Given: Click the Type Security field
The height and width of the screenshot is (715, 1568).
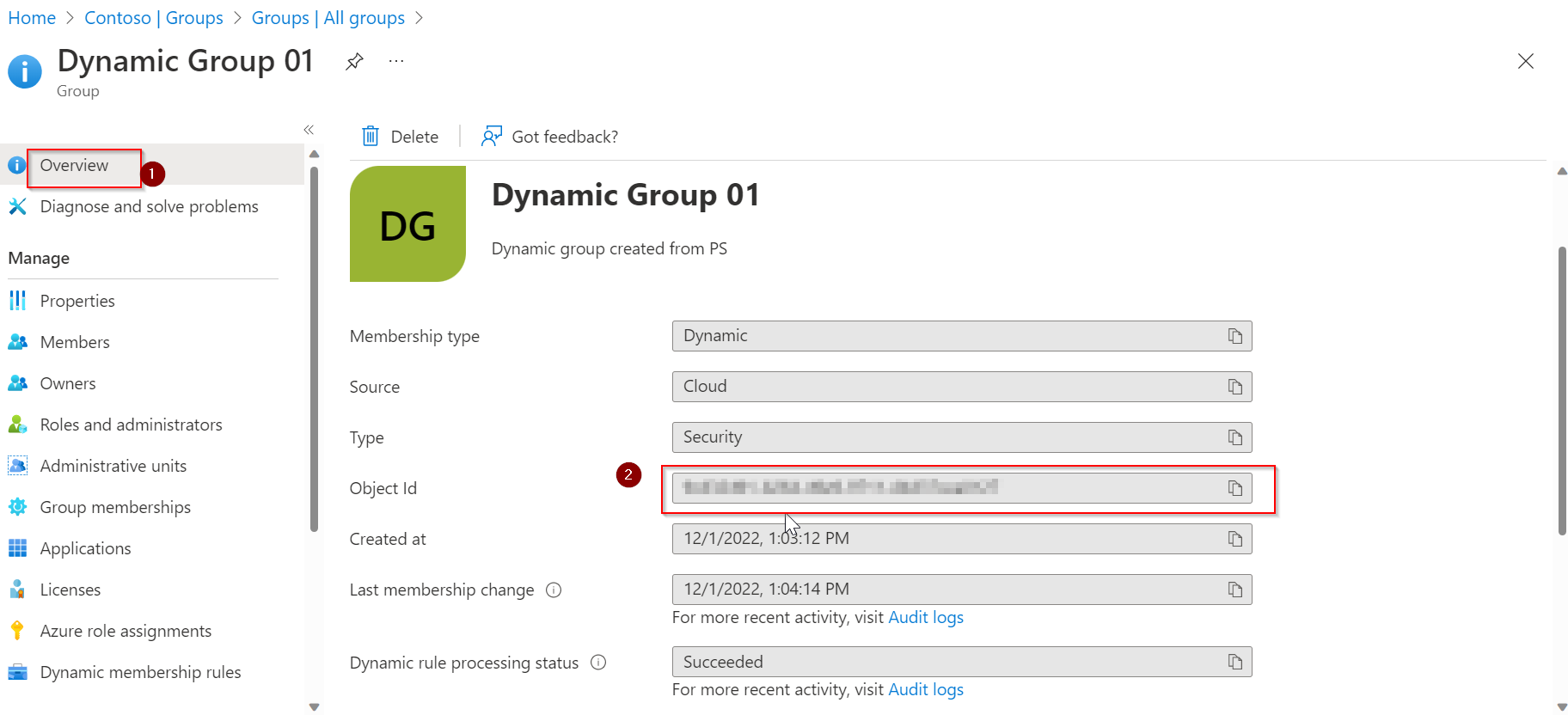Looking at the screenshot, I should click(x=962, y=437).
